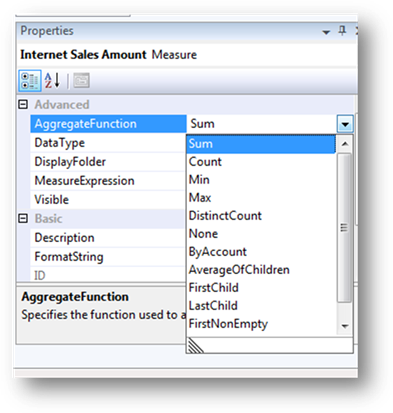
Task: Collapse the Basic category
Action: [x=23, y=219]
